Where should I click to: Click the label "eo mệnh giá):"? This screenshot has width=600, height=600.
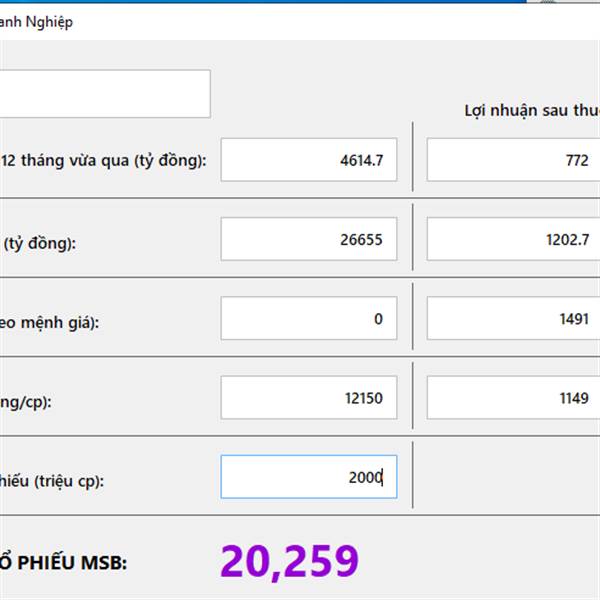point(49,323)
